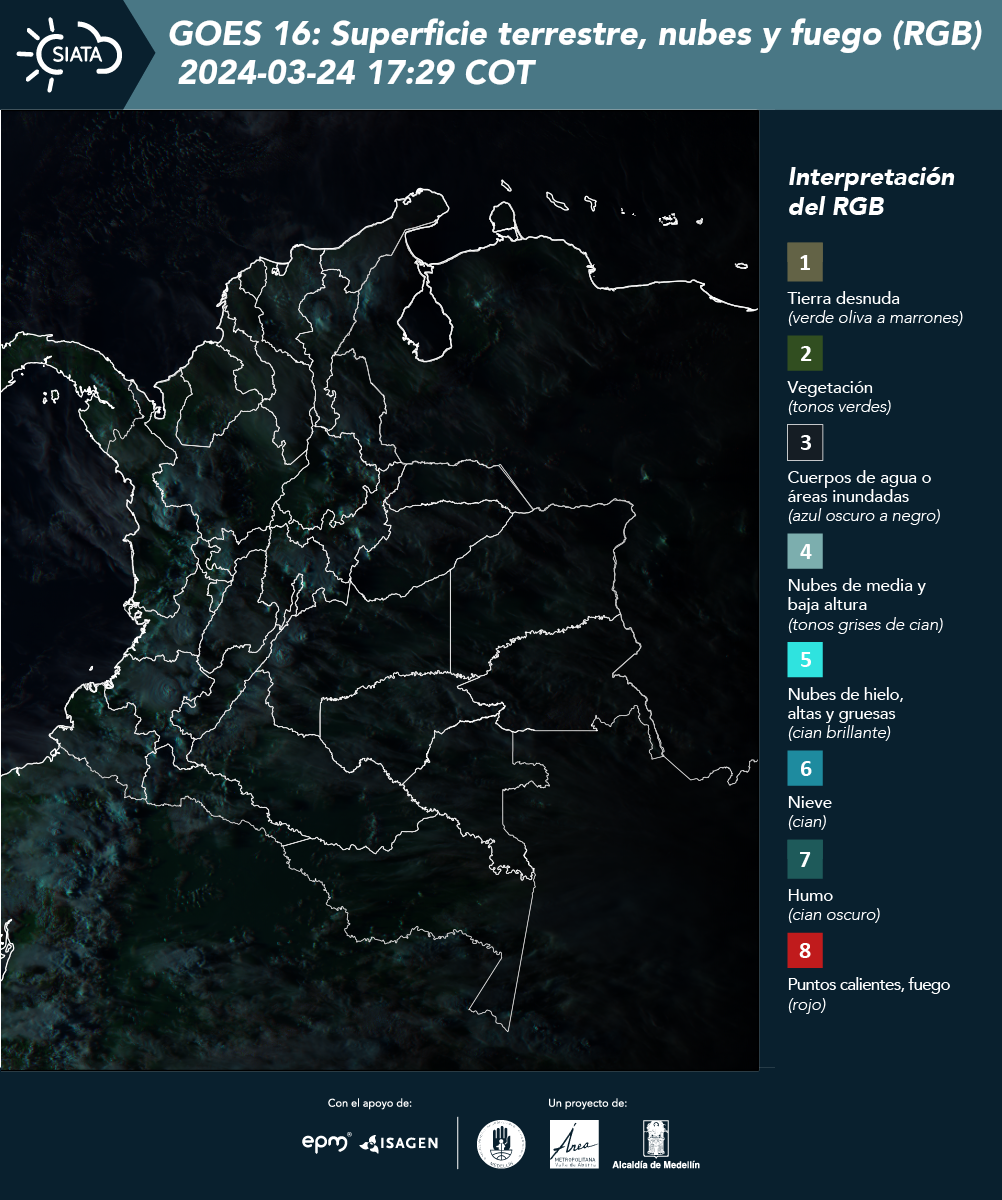Click the timestamp 2024-03-24 17:29 COT
The image size is (1002, 1200).
[356, 73]
